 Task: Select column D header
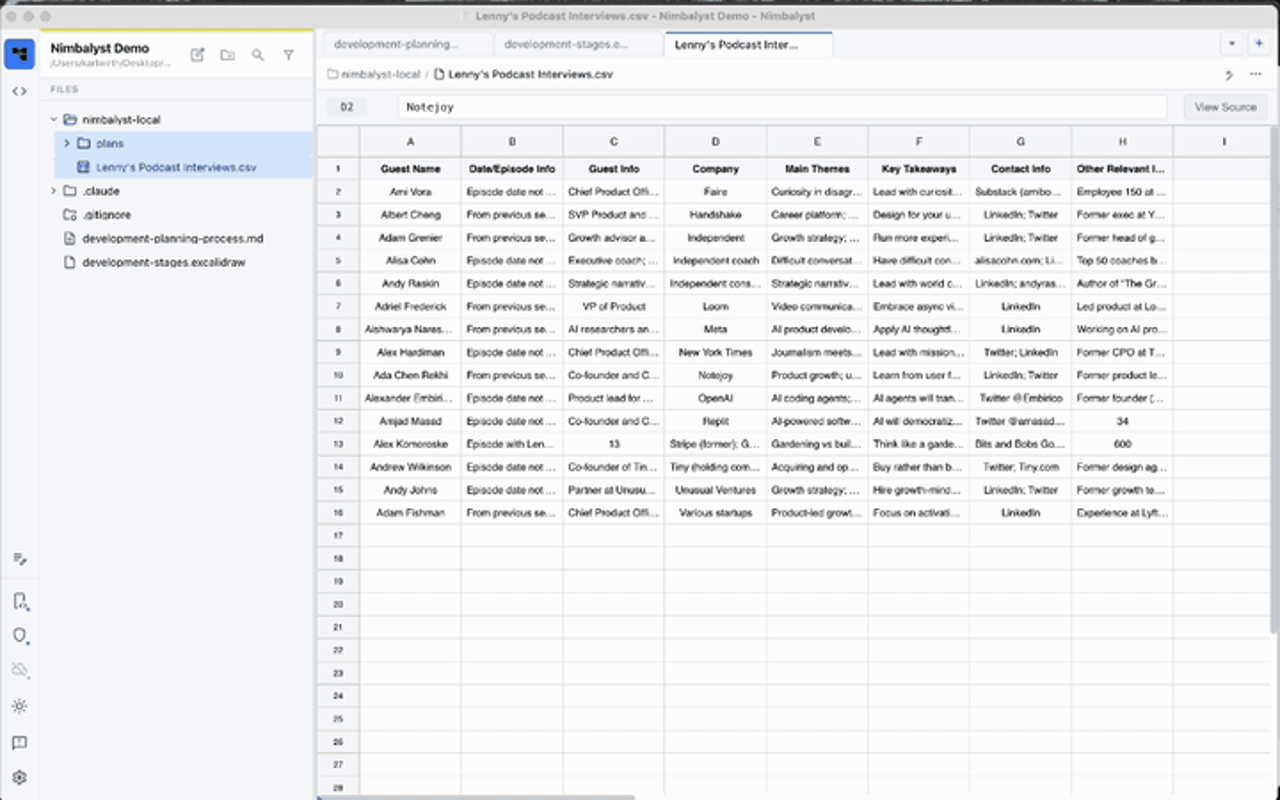click(x=715, y=142)
